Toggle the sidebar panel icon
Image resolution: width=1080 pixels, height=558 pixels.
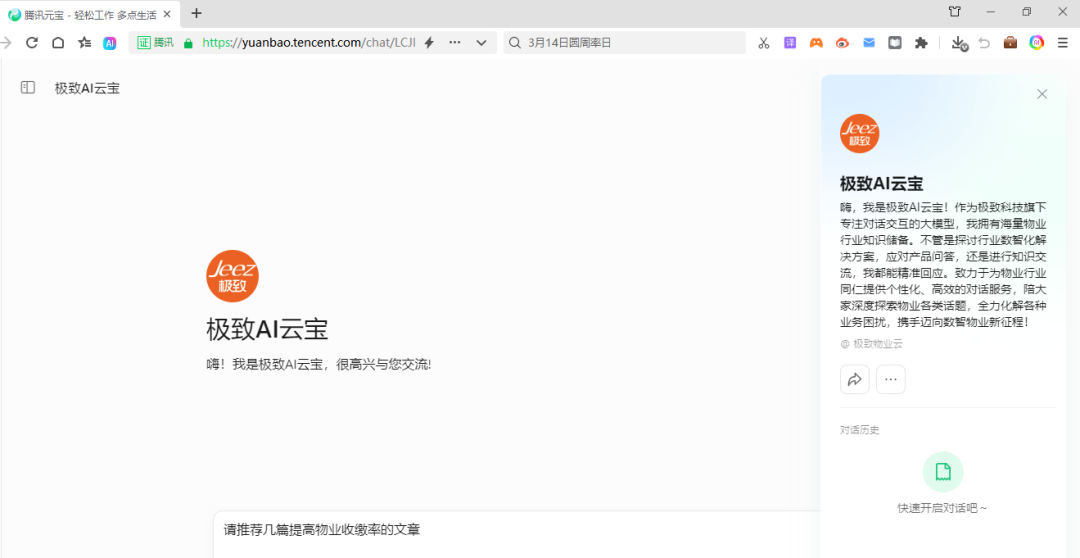coord(28,87)
